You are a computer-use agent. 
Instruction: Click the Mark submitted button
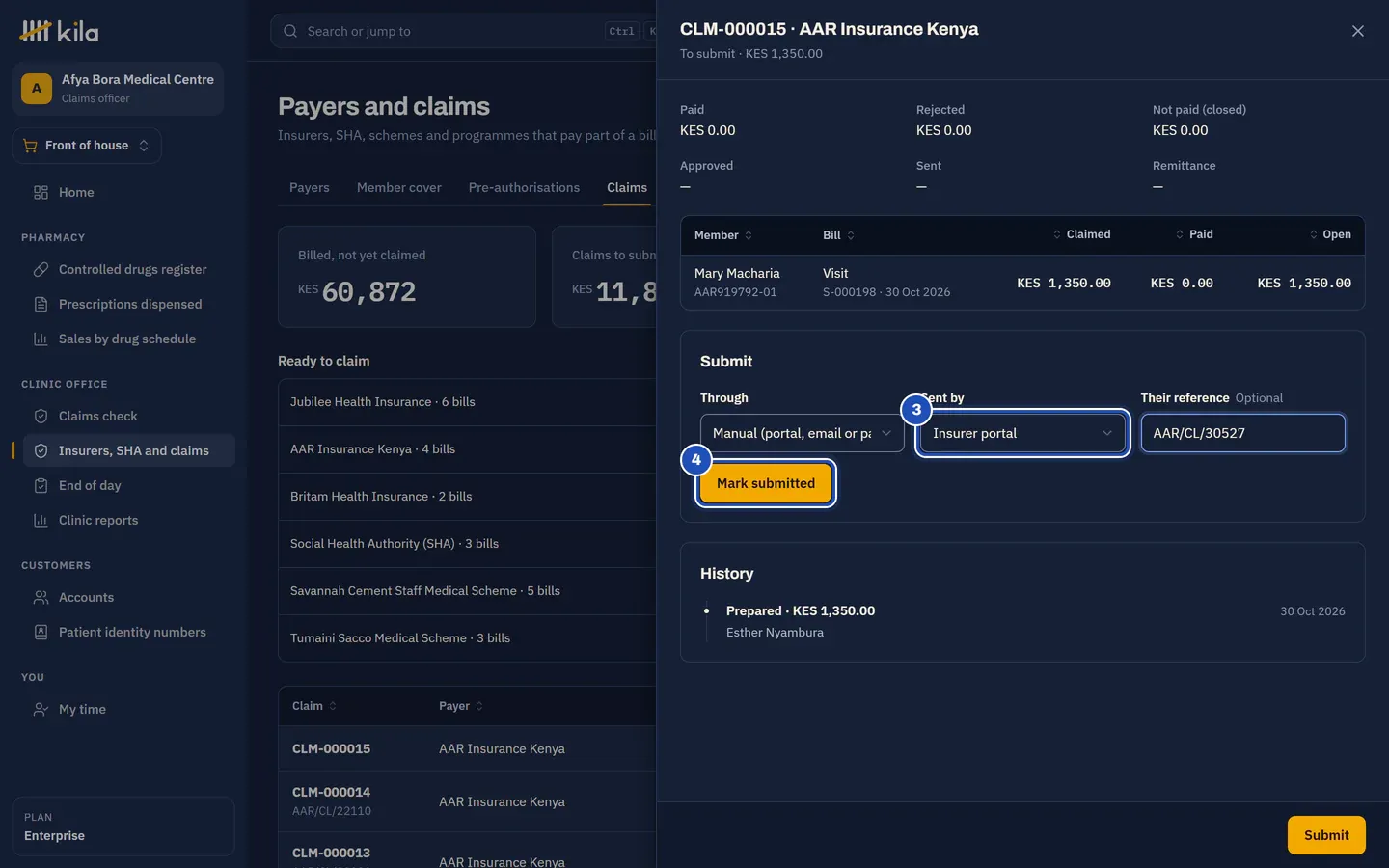tap(766, 483)
